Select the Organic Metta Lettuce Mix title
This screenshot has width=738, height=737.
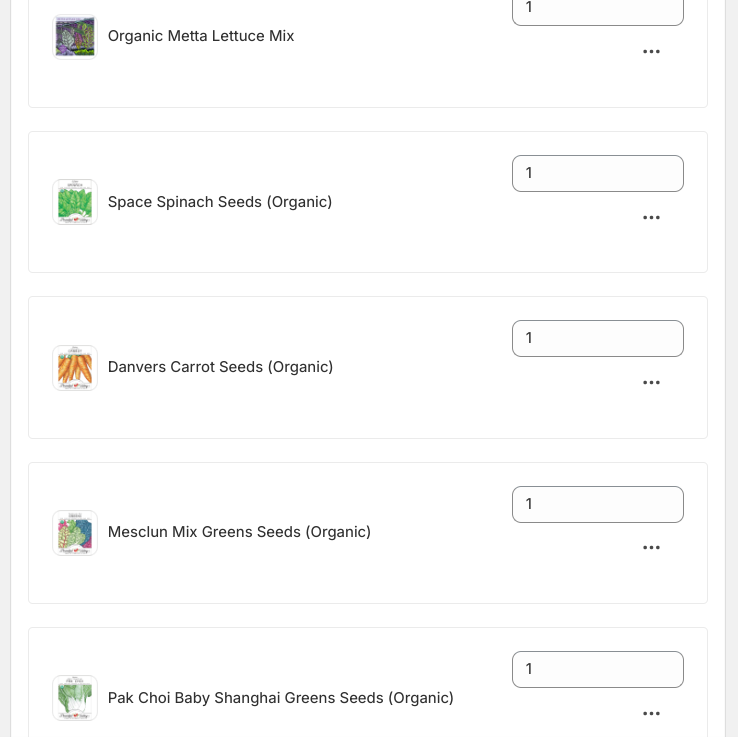pyautogui.click(x=201, y=36)
